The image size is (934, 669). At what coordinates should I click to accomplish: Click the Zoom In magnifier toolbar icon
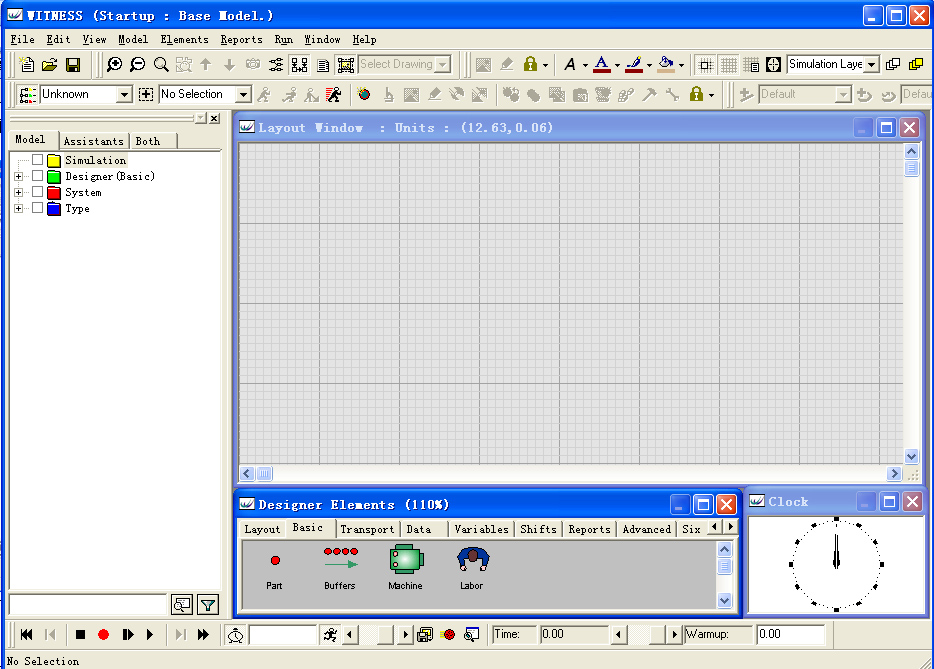click(115, 65)
